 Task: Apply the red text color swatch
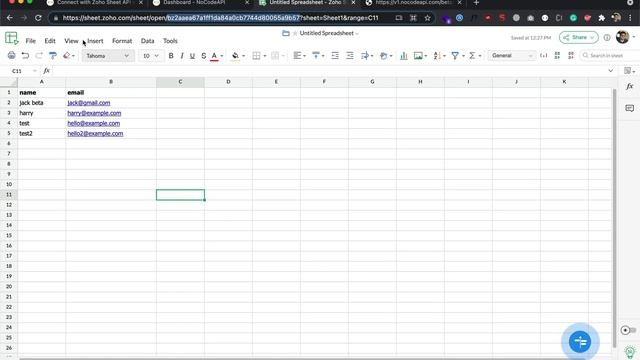[214, 56]
